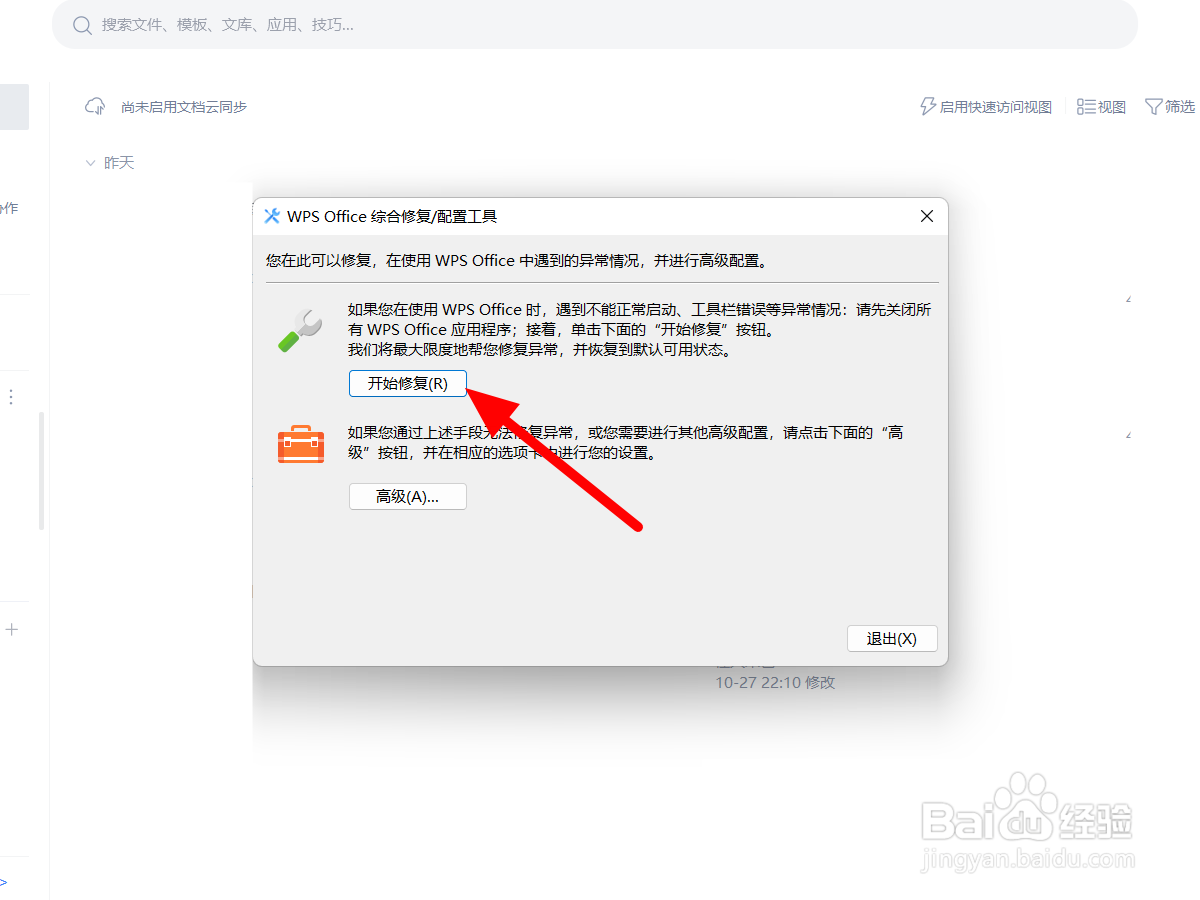The width and height of the screenshot is (1200, 900).
Task: Open the 视图 view options
Action: point(1101,106)
